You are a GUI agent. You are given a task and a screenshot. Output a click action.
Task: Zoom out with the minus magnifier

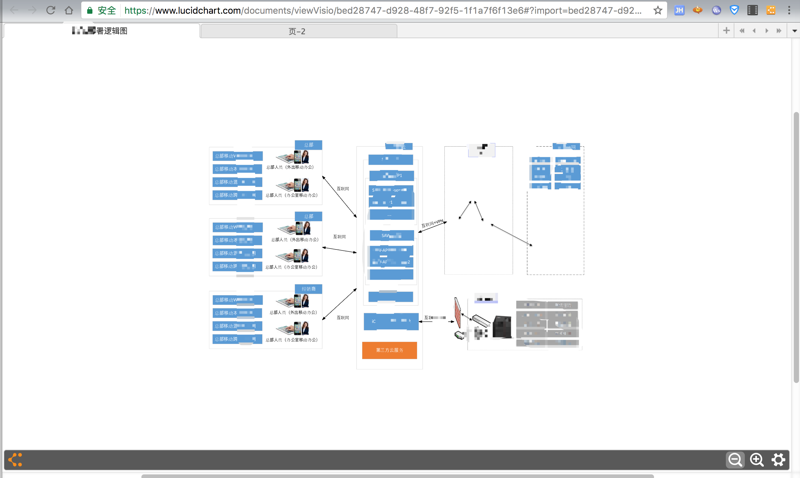[x=735, y=460]
